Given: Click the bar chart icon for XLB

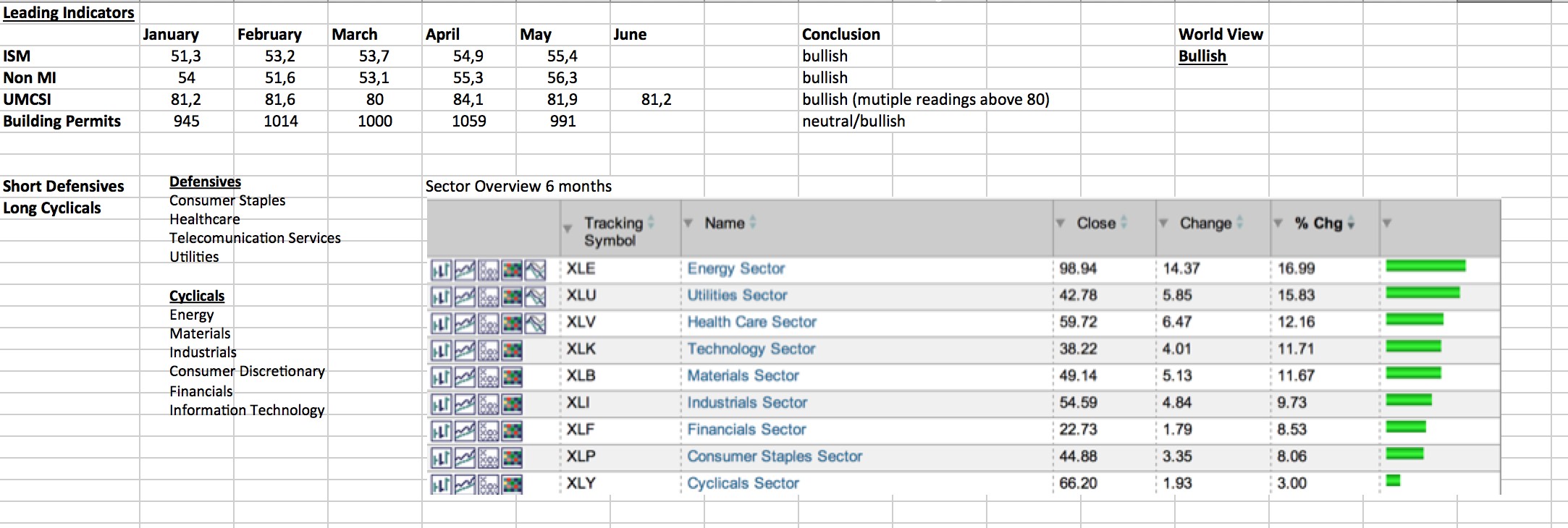Looking at the screenshot, I should pos(441,377).
